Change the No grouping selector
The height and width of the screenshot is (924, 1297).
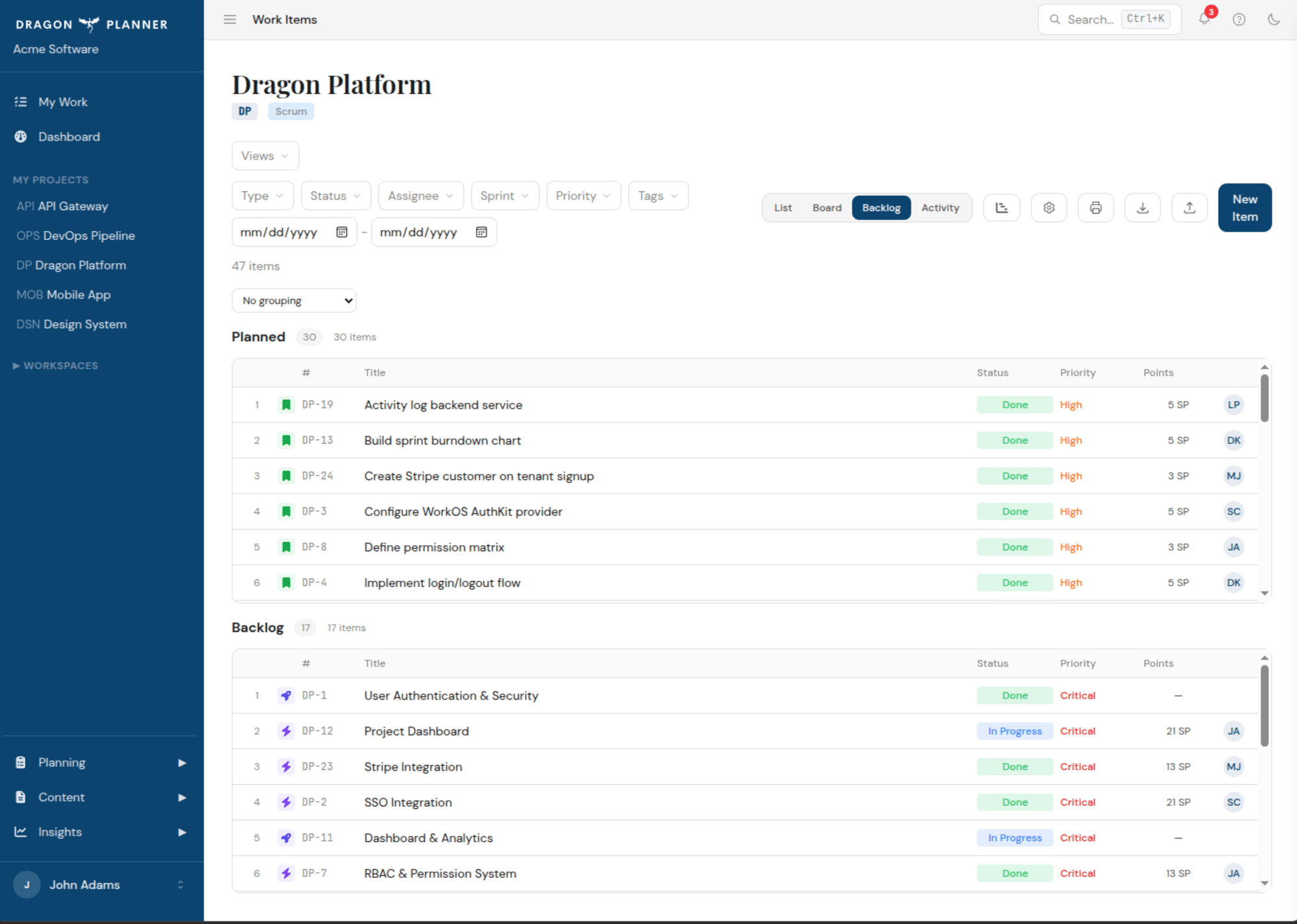click(294, 300)
